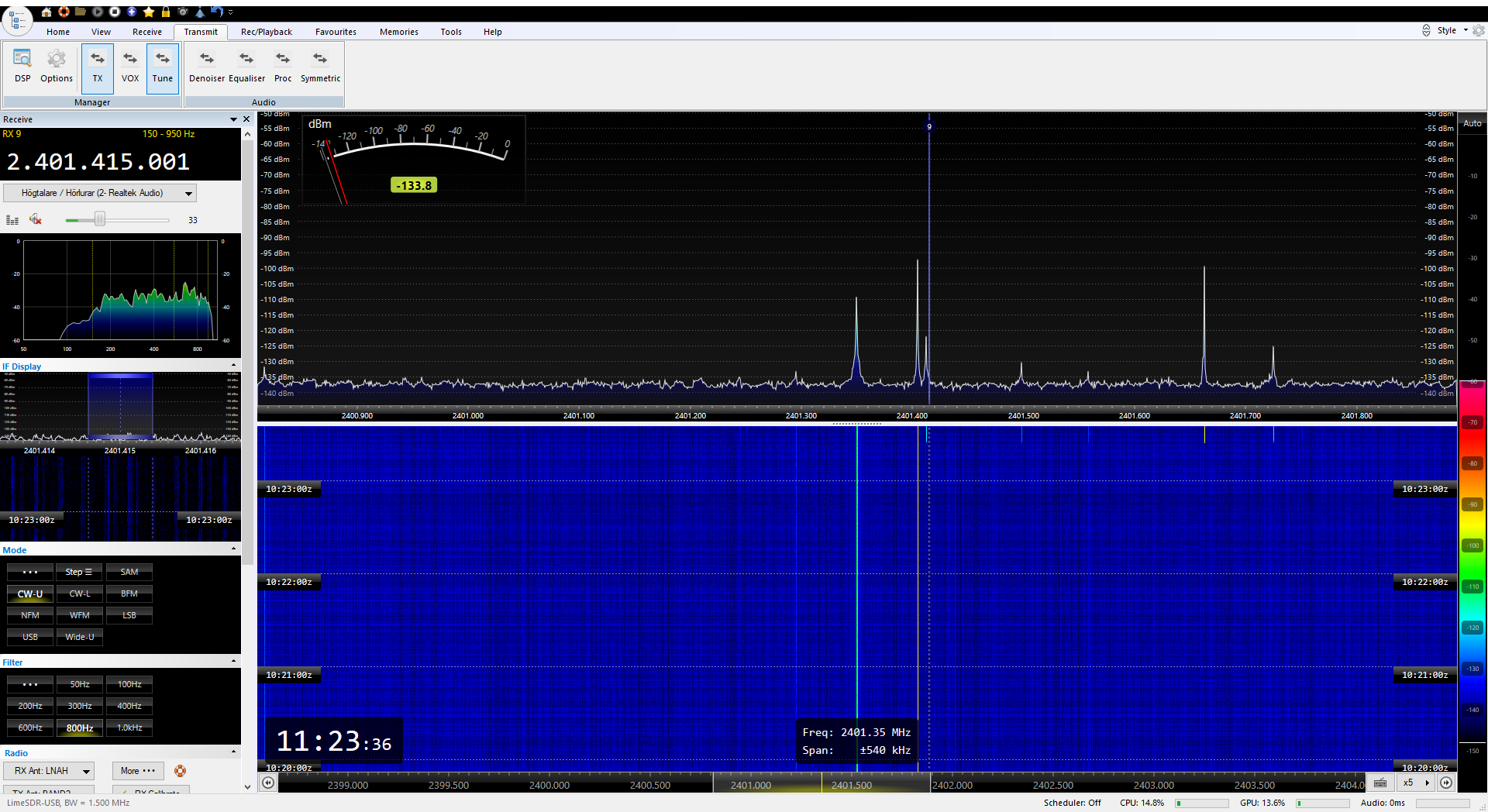Click the camera screenshot icon in quick toolbar

click(x=183, y=12)
